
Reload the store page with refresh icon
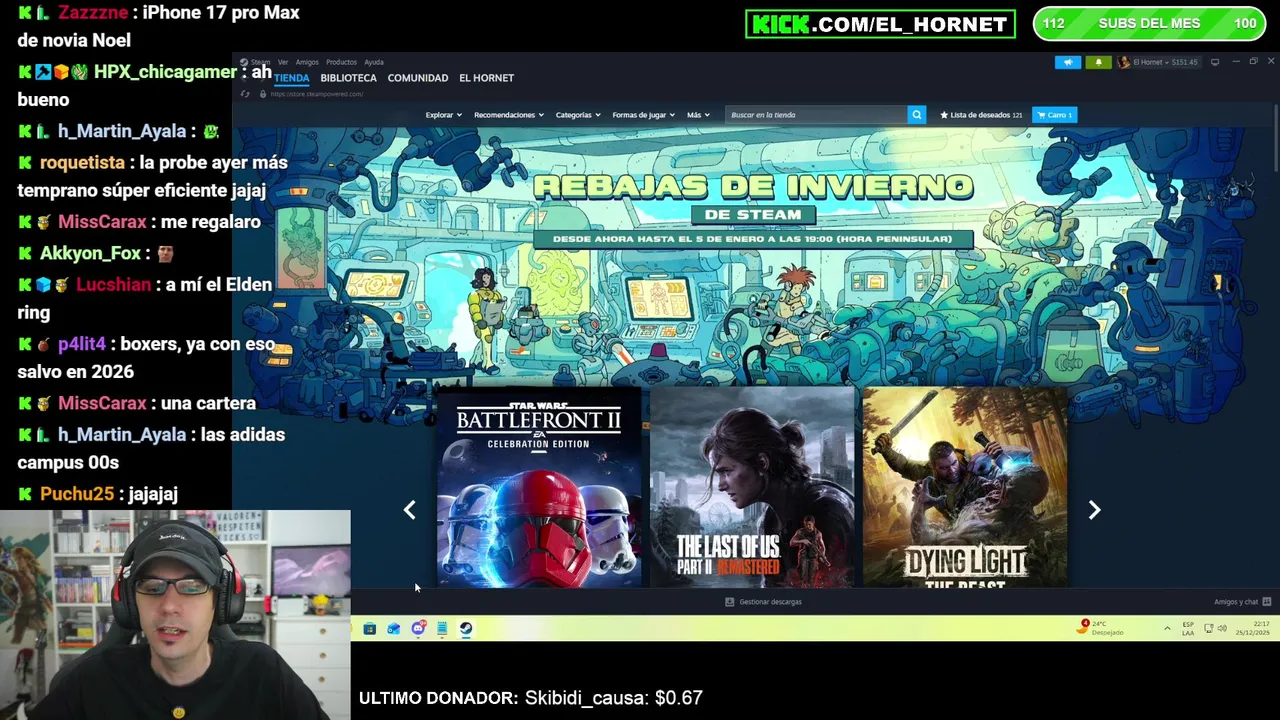tap(245, 94)
